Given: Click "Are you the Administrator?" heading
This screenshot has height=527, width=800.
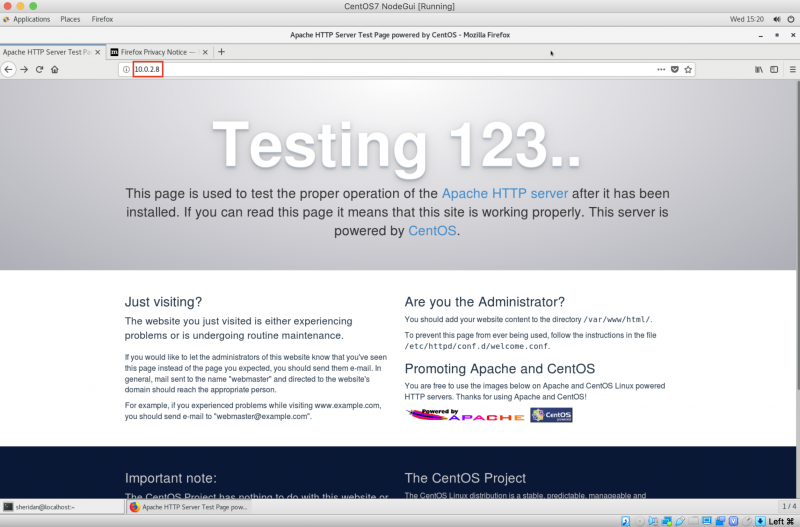Looking at the screenshot, I should [485, 302].
